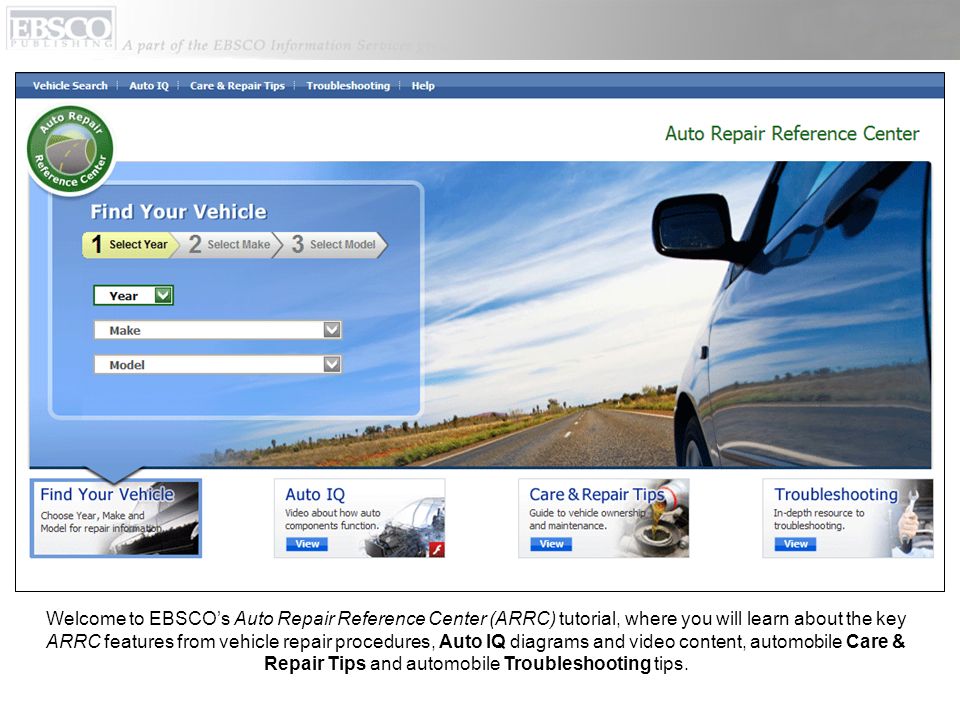Select step 1 Select Year
This screenshot has height=720, width=960.
pos(130,244)
